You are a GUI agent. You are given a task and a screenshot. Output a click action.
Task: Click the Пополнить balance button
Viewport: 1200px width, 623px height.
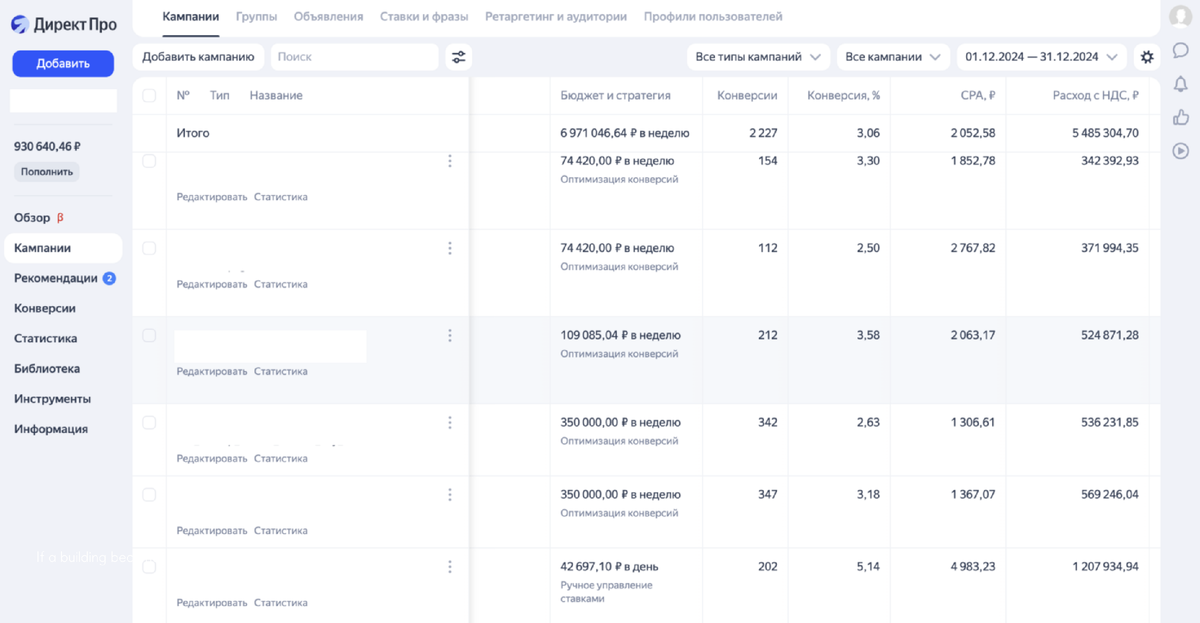tap(47, 171)
